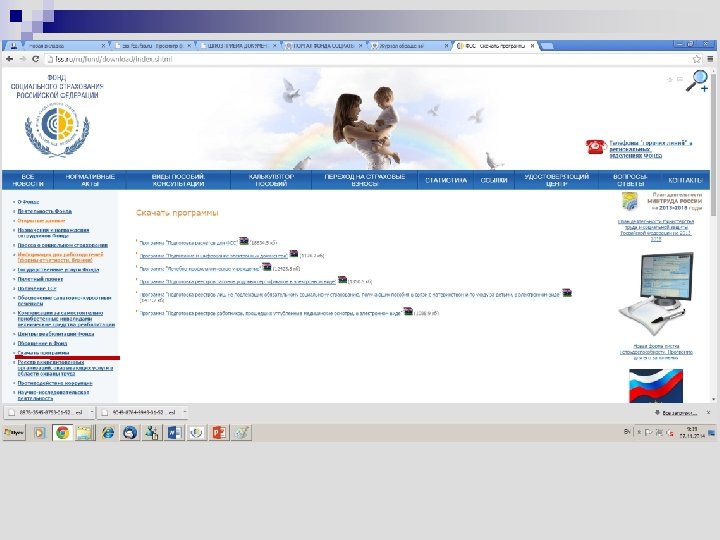
Task: Click the red telephone hotline icon
Action: coord(596,147)
